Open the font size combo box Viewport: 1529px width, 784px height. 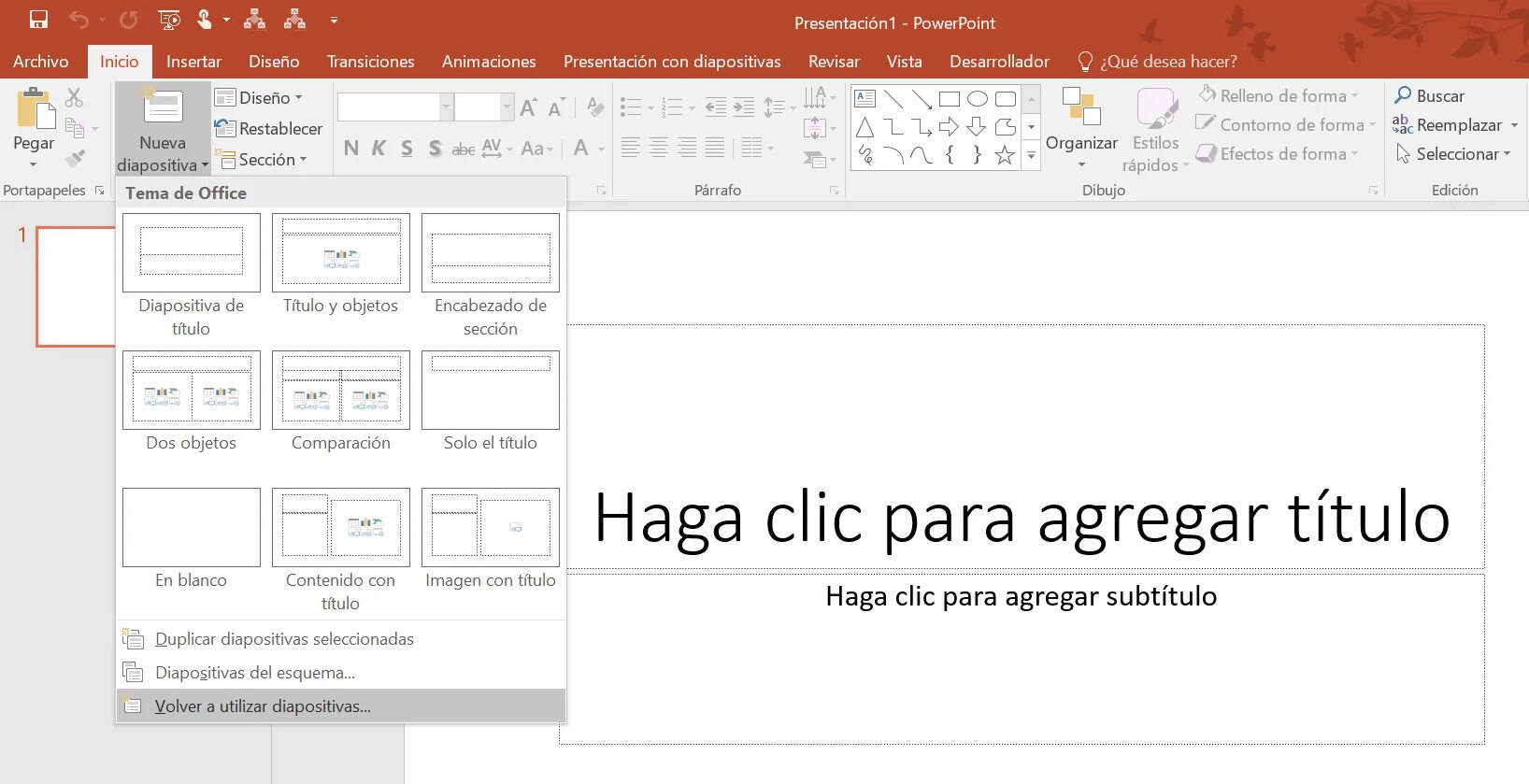pyautogui.click(x=484, y=107)
